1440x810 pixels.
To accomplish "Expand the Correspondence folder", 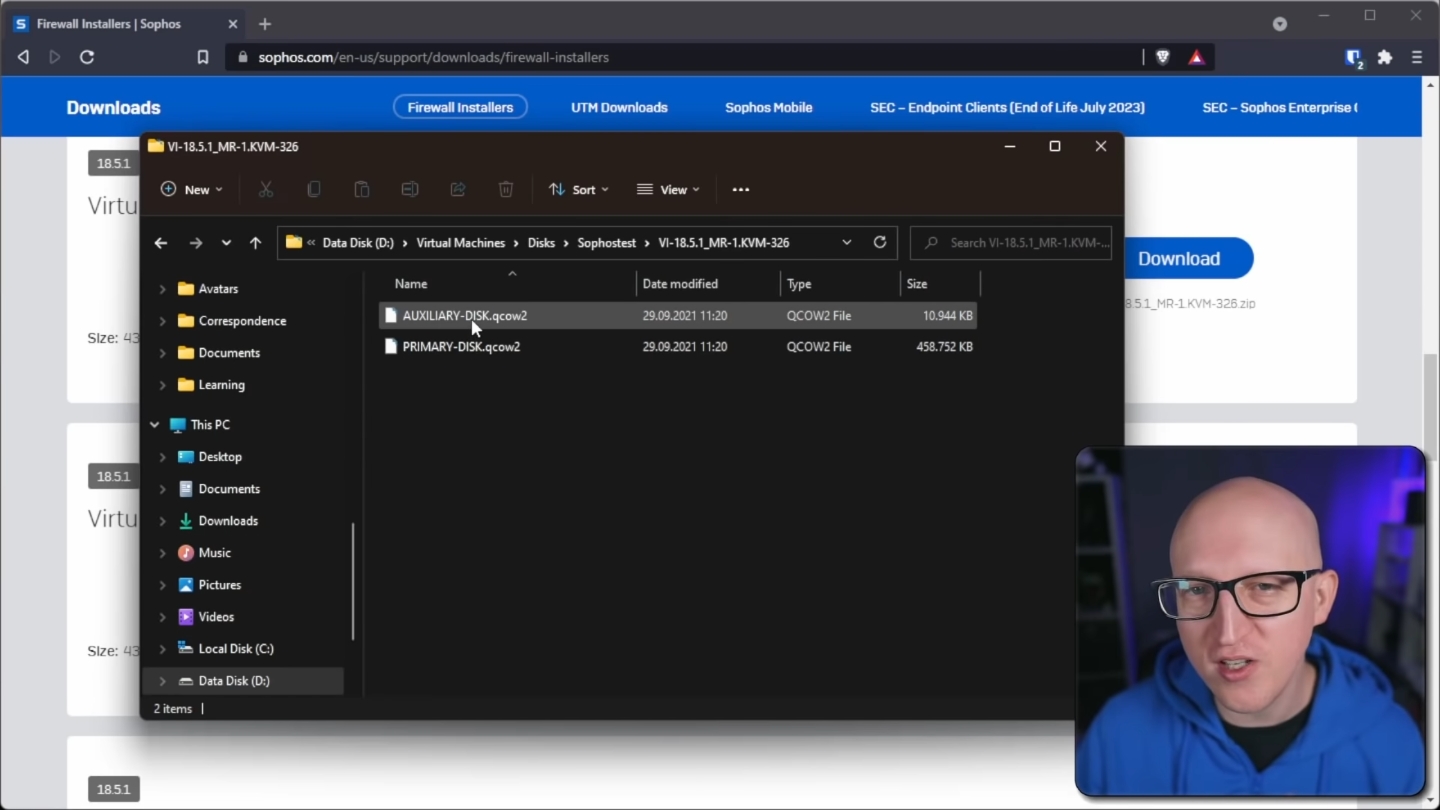I will click(163, 321).
